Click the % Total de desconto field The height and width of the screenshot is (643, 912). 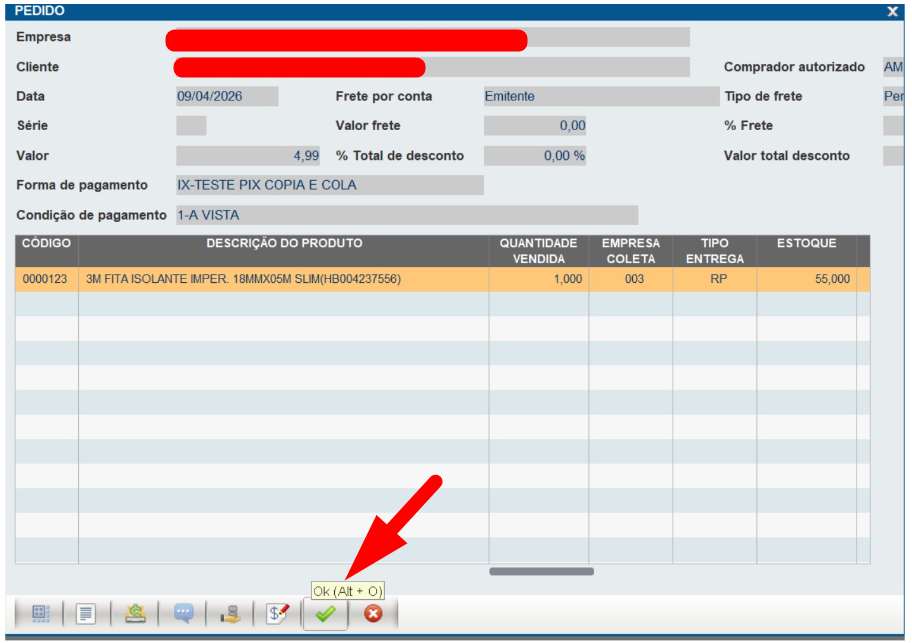[x=534, y=156]
